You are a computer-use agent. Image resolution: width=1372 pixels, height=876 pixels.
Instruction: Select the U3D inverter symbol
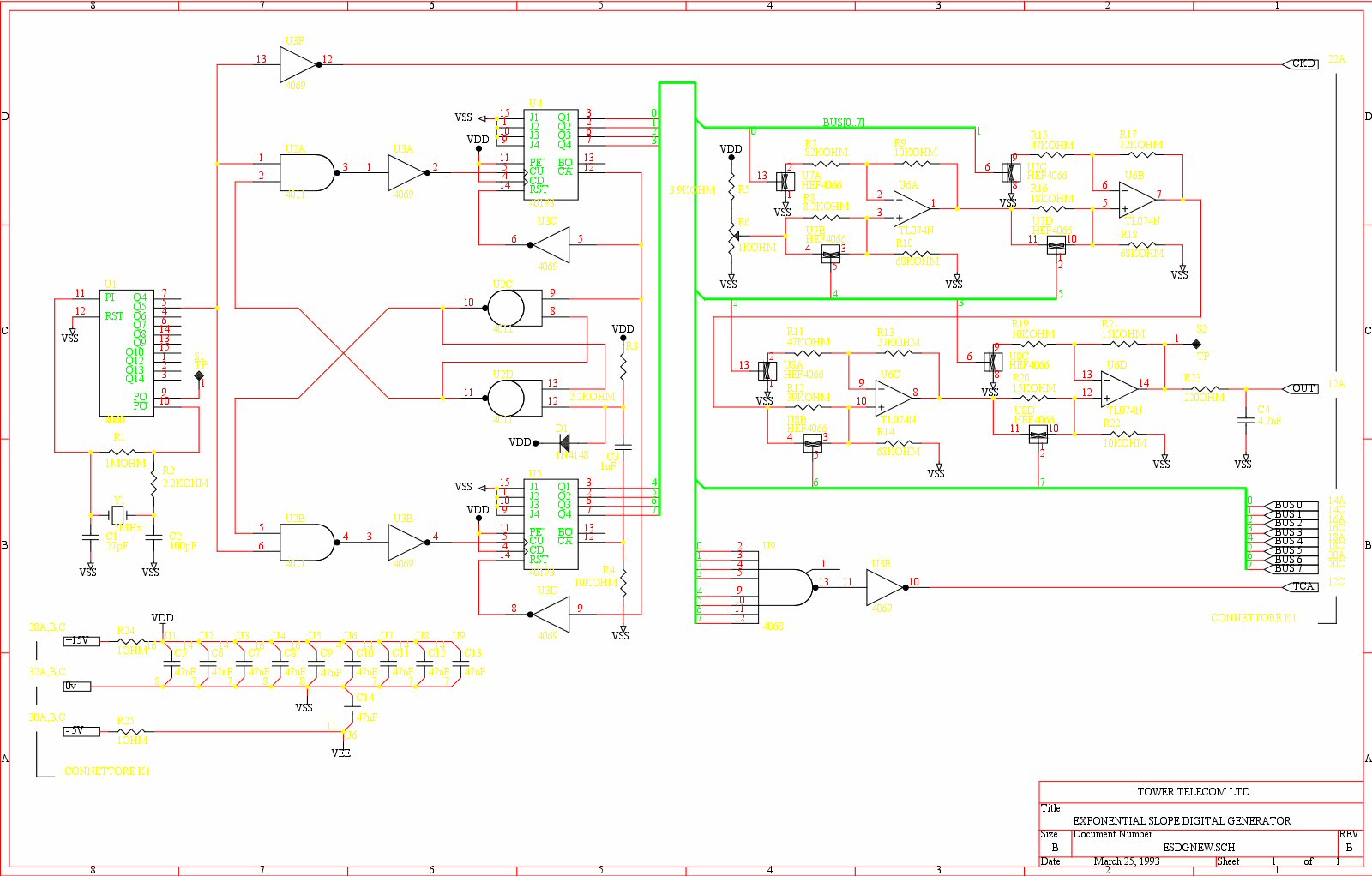point(550,614)
